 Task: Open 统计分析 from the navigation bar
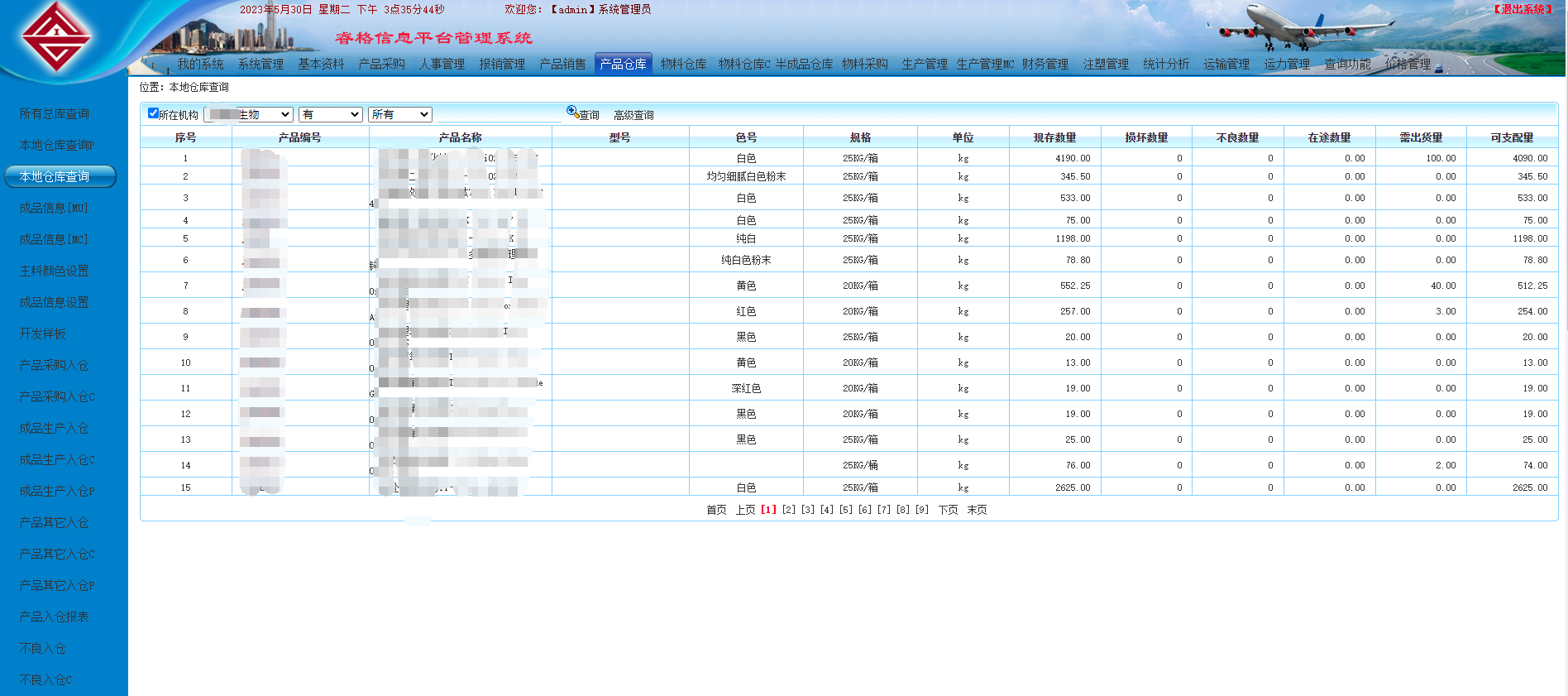1165,65
